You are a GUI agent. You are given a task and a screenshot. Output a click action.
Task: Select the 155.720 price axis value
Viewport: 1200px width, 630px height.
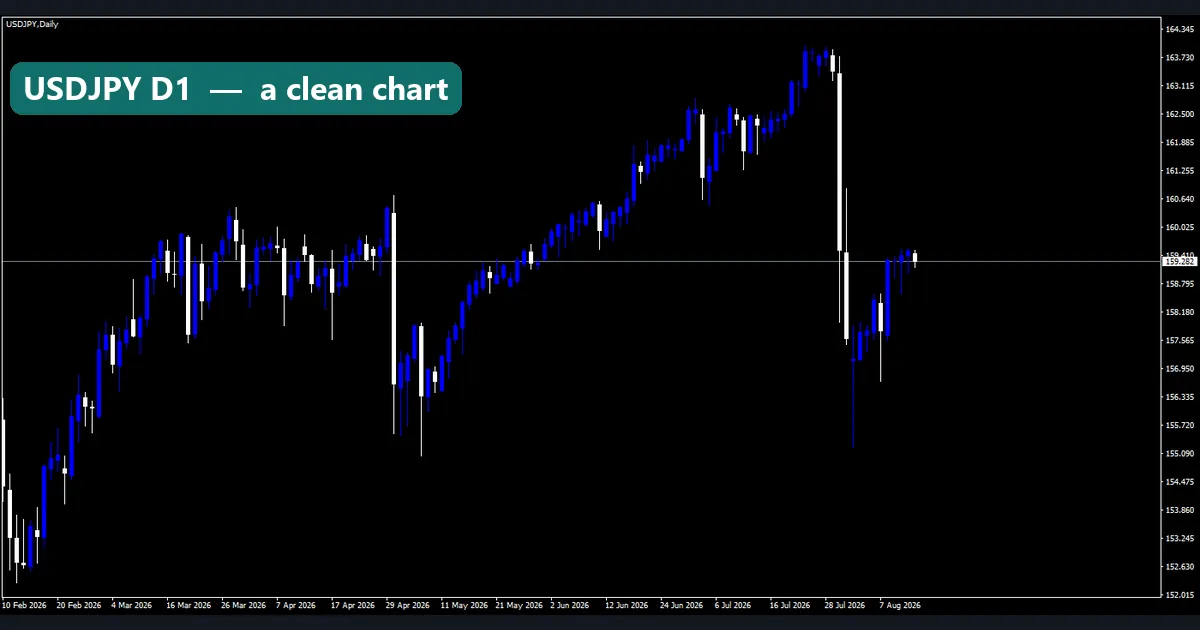[x=1180, y=425]
